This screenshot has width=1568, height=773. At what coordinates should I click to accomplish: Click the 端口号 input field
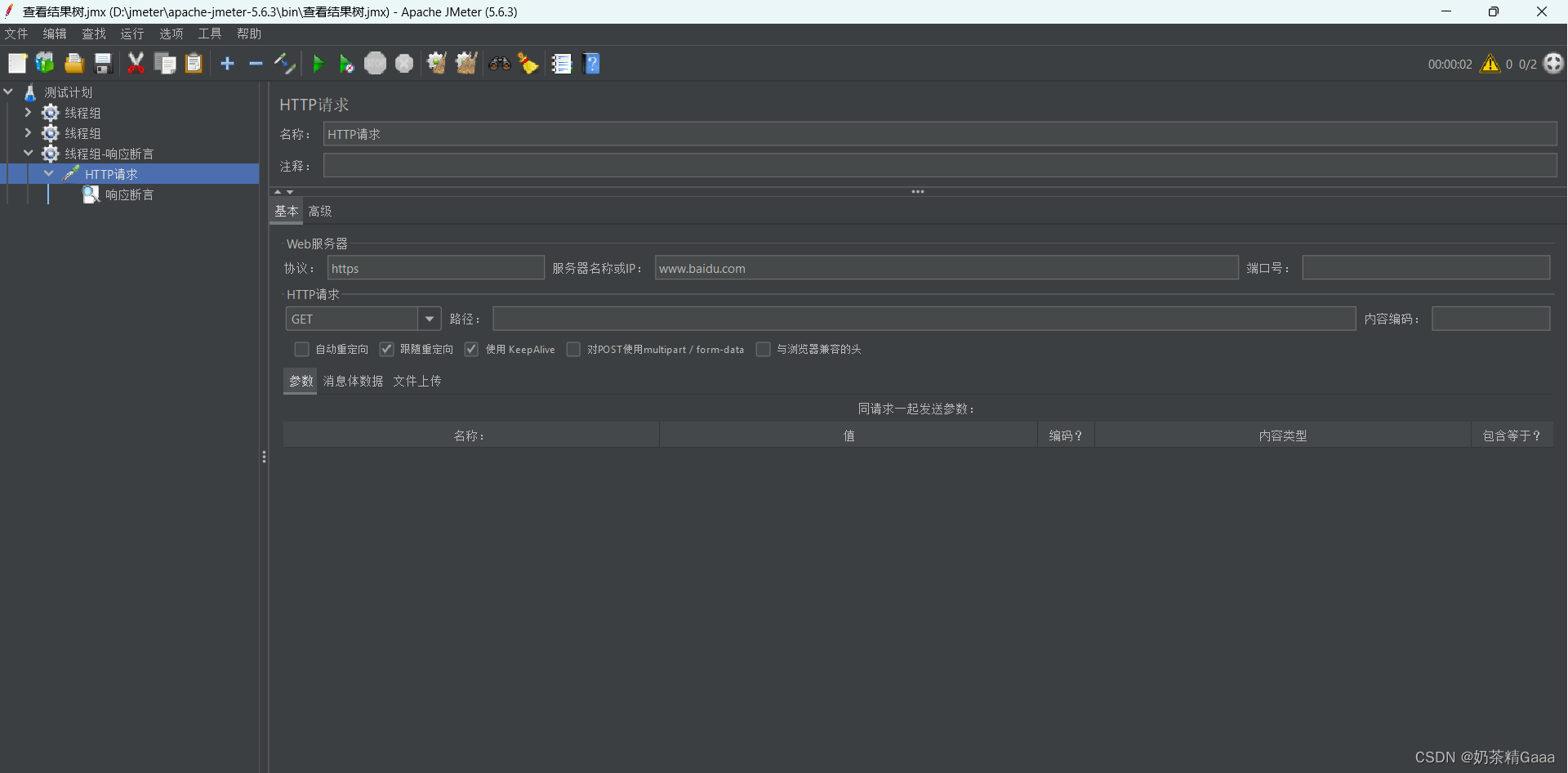point(1426,268)
